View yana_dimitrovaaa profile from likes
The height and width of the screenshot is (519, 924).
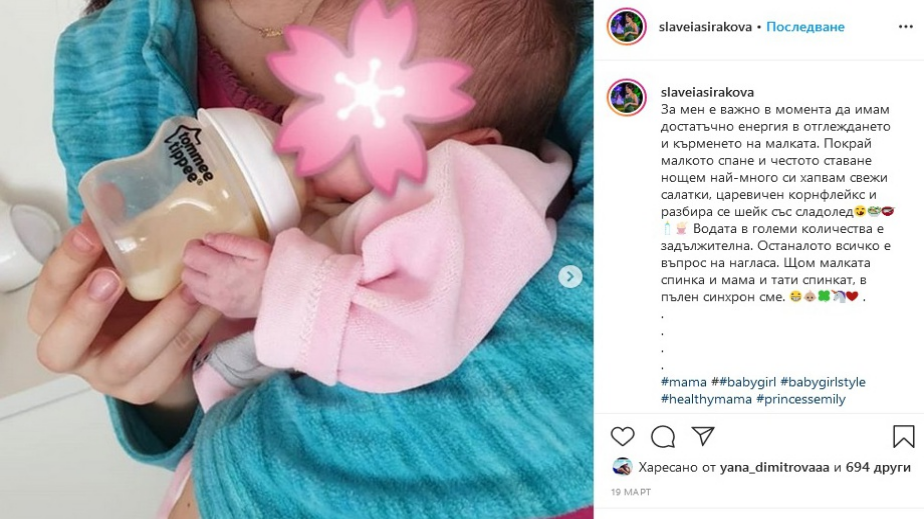coord(775,467)
